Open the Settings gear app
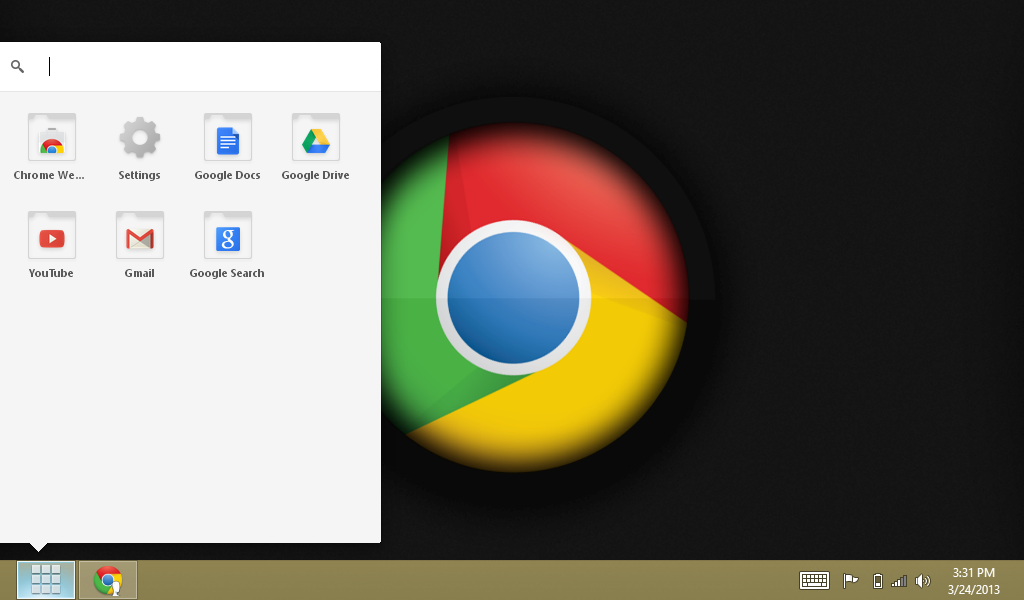Screen dimensions: 1024x600 click(x=140, y=137)
